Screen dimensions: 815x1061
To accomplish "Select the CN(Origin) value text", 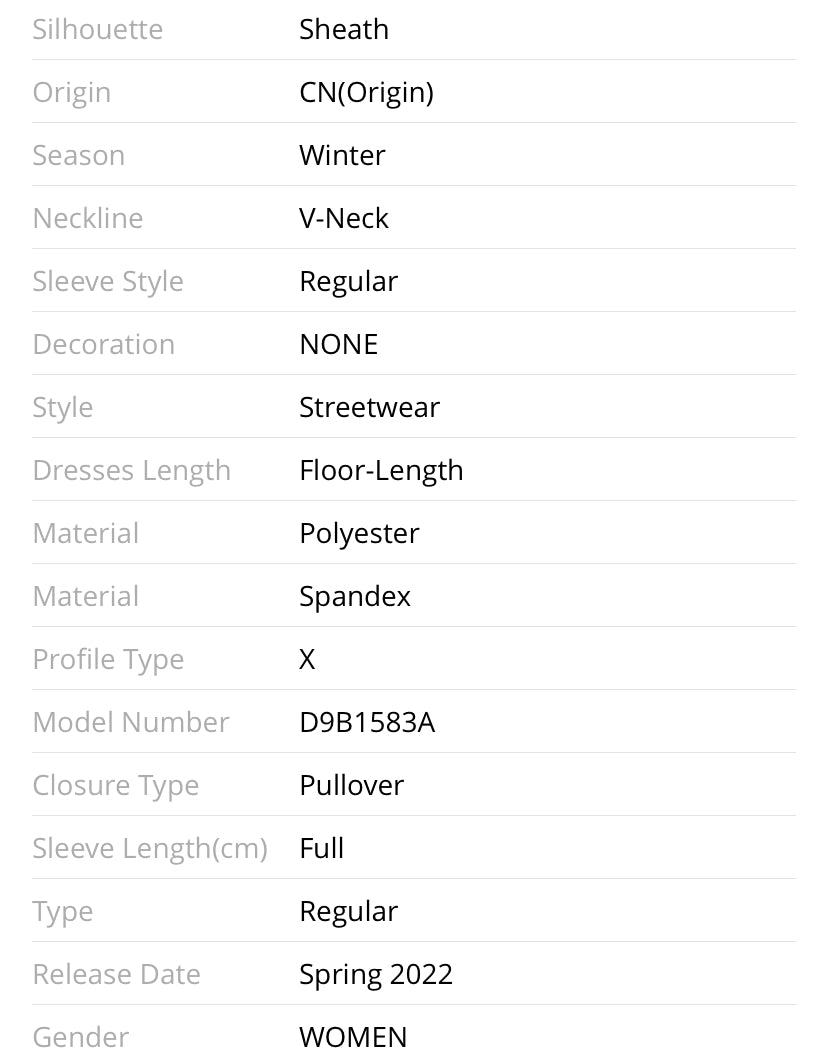I will click(366, 92).
